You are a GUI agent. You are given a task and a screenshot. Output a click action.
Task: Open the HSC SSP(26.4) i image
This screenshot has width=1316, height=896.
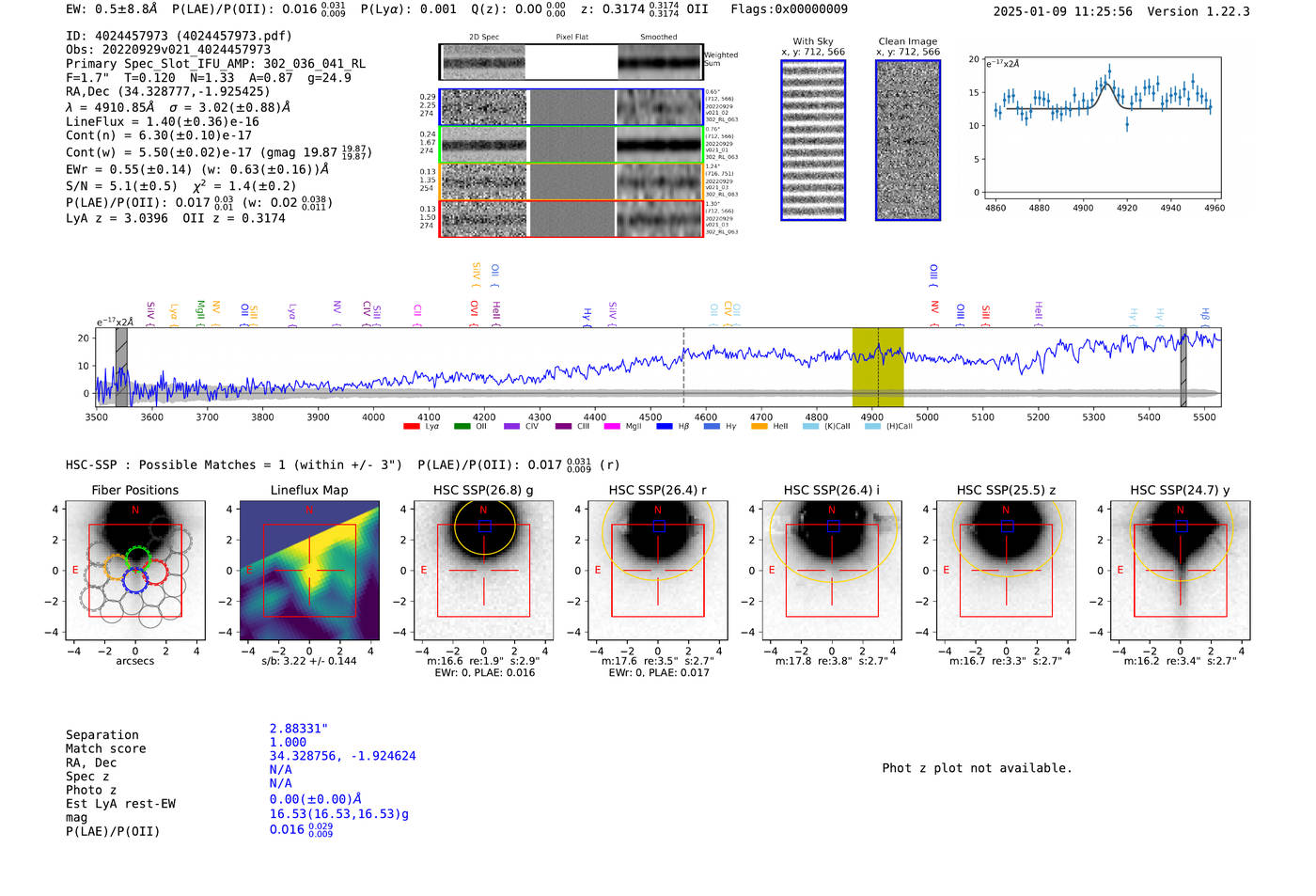832,571
